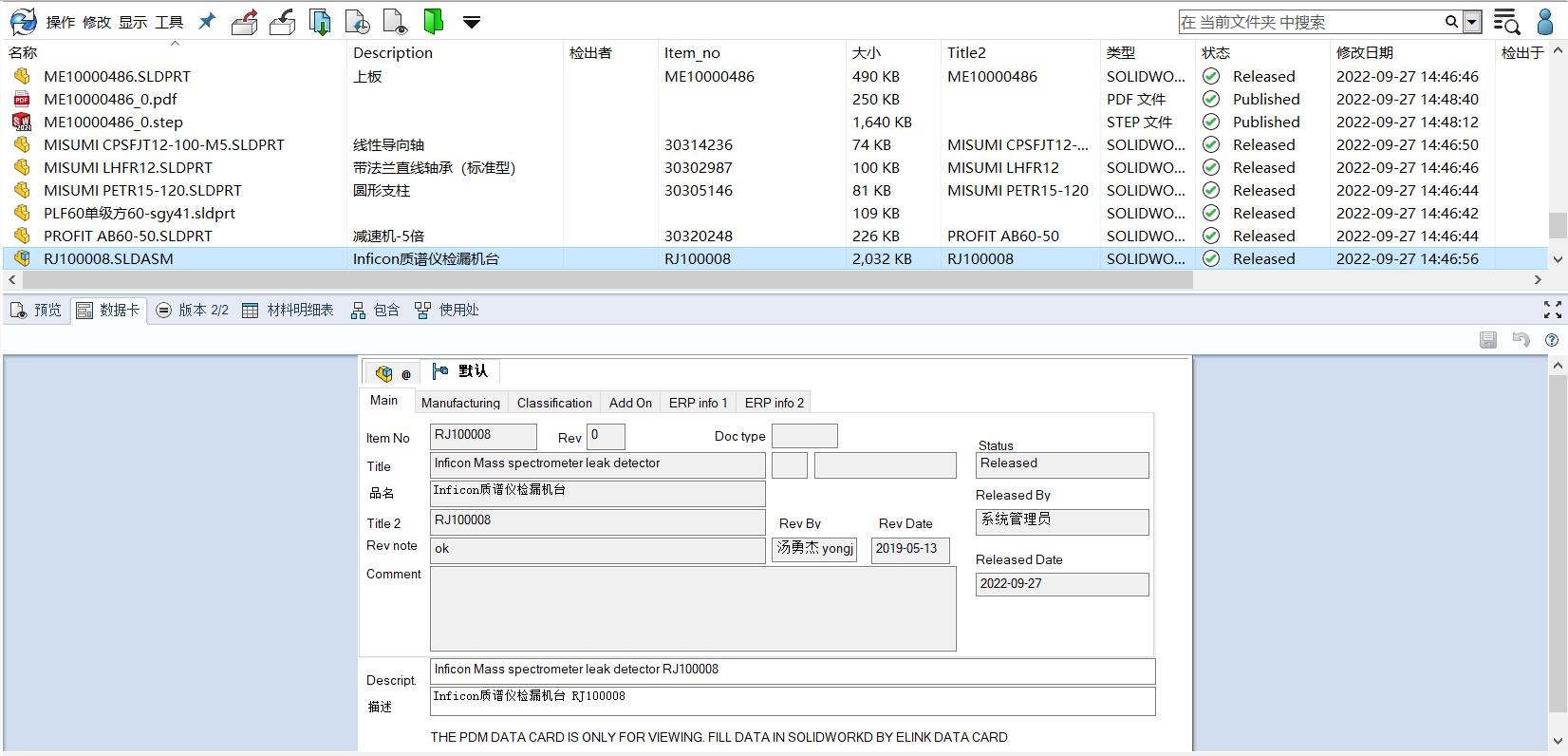Click the undo arrow icon on data card
Image resolution: width=1568 pixels, height=756 pixels.
(x=1521, y=340)
